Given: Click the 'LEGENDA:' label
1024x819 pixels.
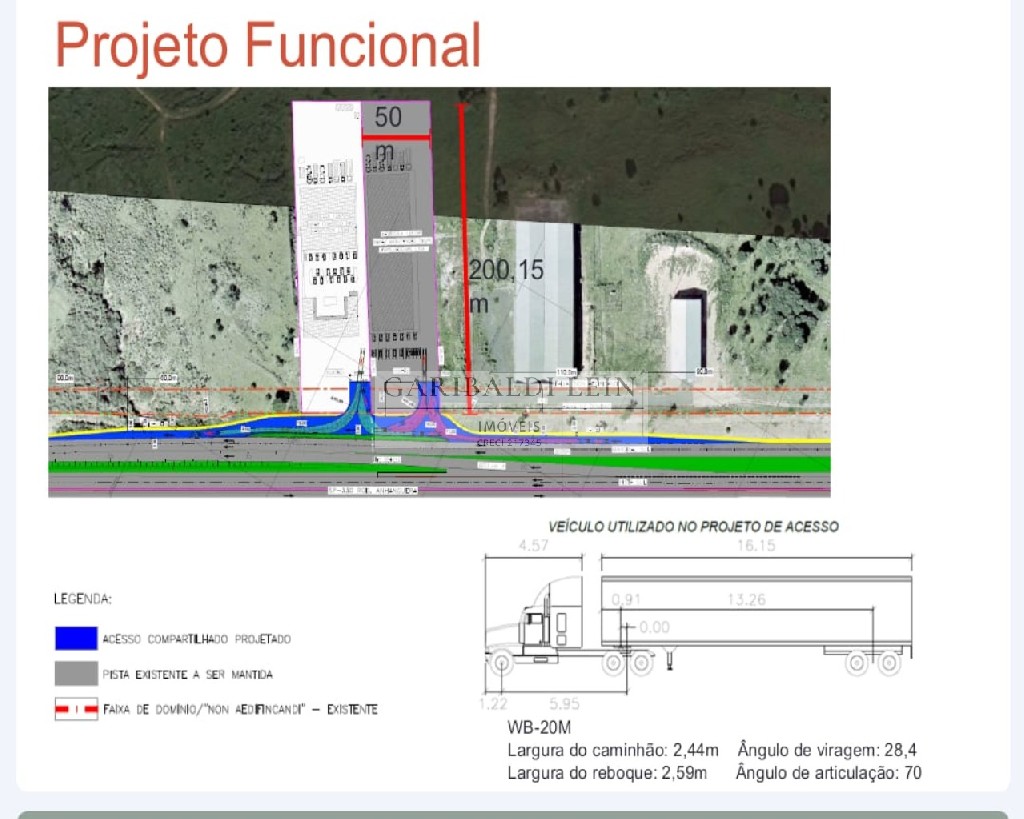Looking at the screenshot, I should [x=82, y=599].
